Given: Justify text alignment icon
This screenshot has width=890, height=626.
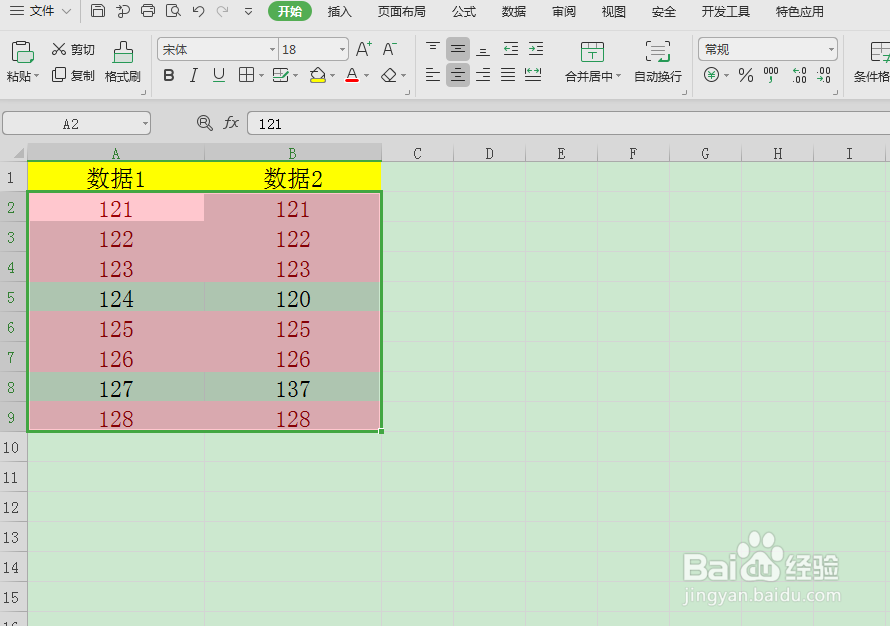Looking at the screenshot, I should [508, 75].
